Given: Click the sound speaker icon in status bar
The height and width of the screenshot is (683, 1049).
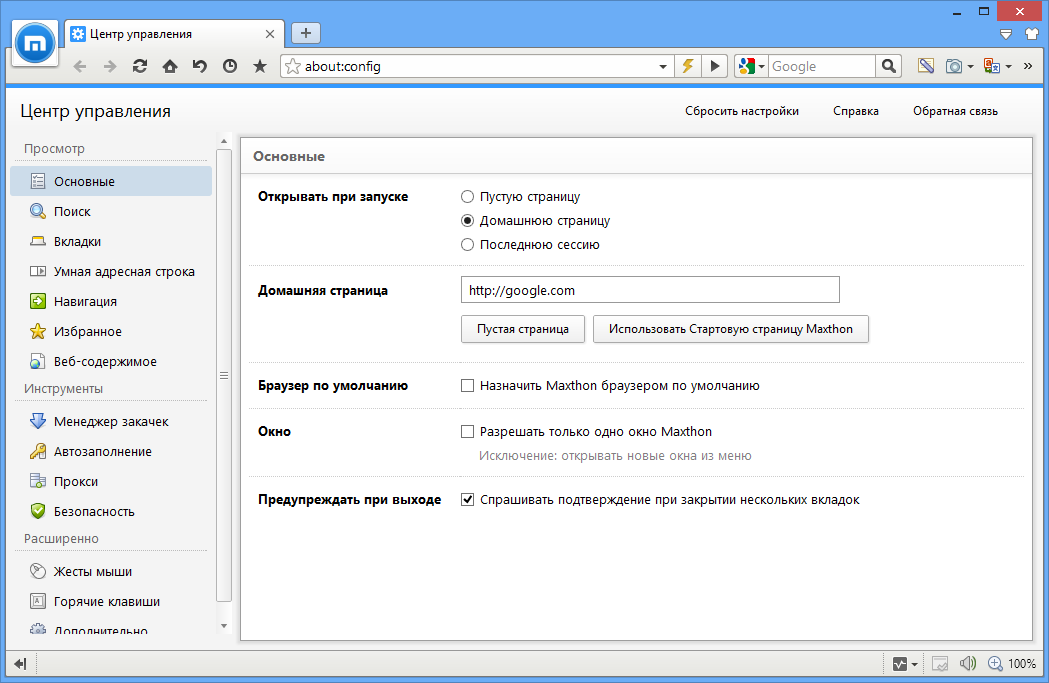Looking at the screenshot, I should (x=967, y=663).
